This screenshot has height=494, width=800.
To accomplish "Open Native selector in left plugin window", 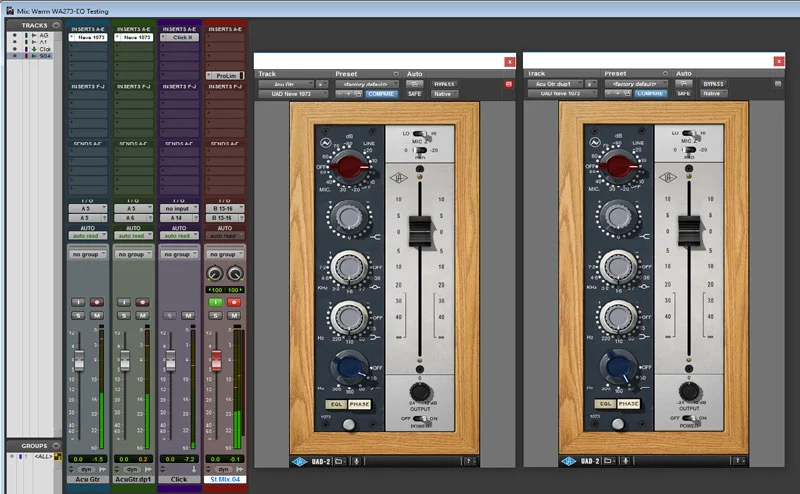I will tap(445, 94).
